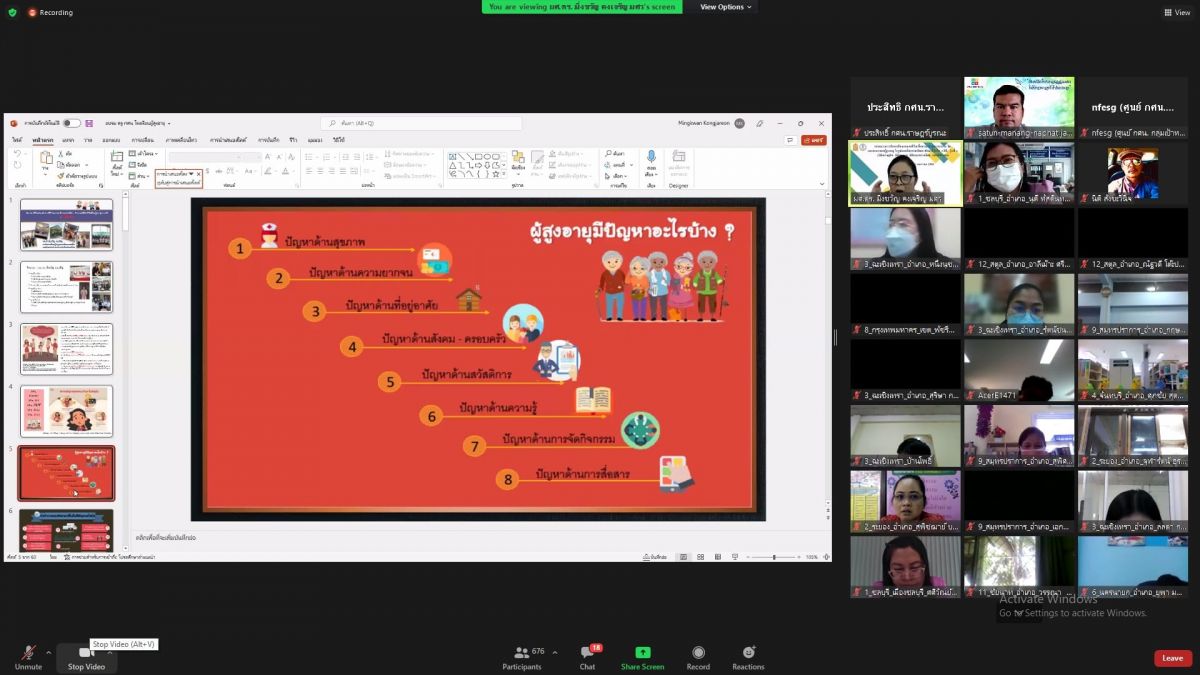Image resolution: width=1200 pixels, height=675 pixels.
Task: Expand audio options arrow next to Unmute
Action: (48, 652)
